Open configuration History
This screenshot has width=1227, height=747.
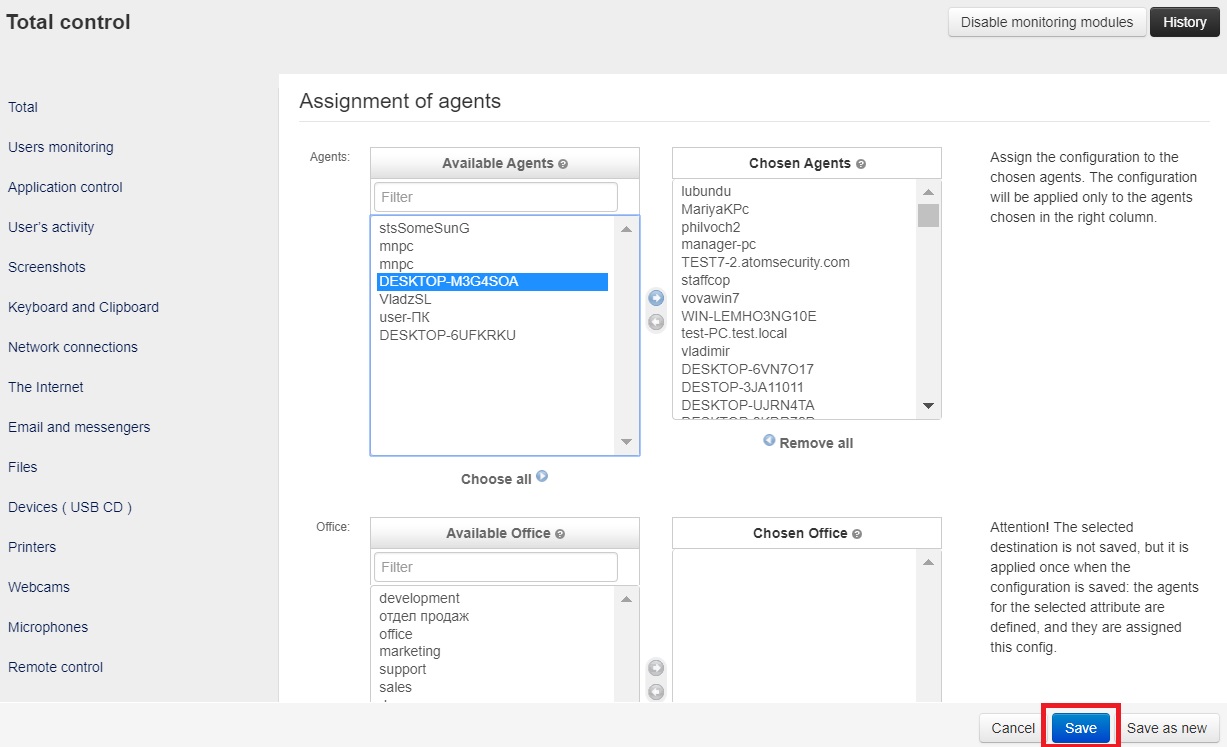point(1184,22)
